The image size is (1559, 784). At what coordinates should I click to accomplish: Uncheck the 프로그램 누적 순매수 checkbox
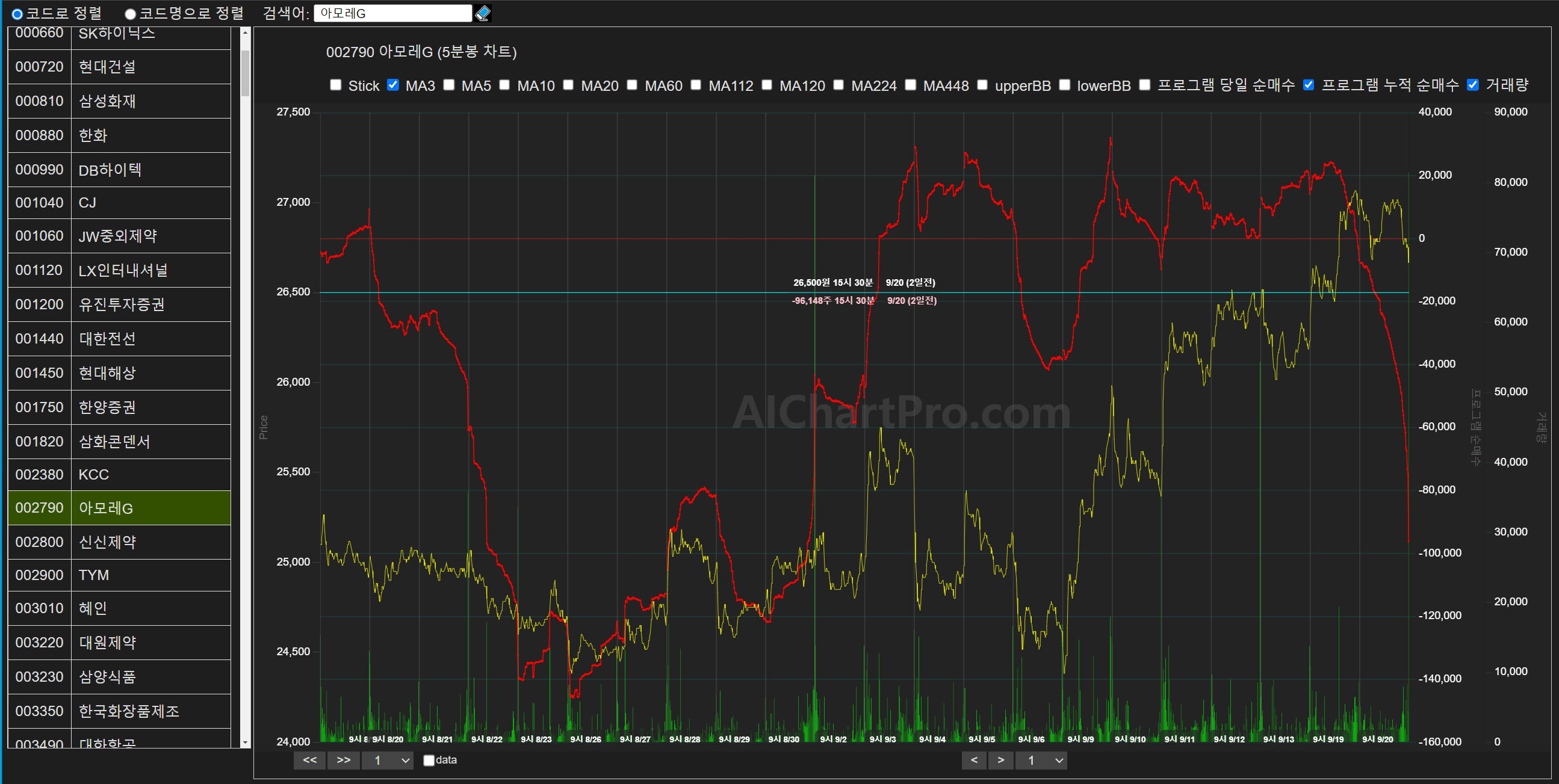tap(1309, 85)
